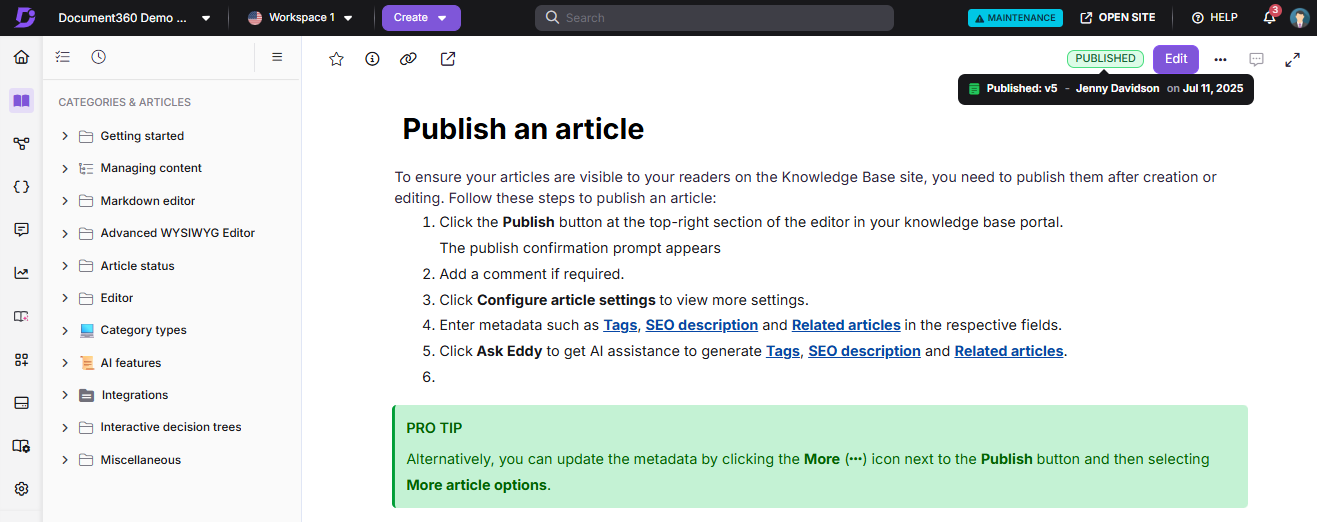
Task: Open the Settings gear icon in sidebar
Action: (21, 489)
